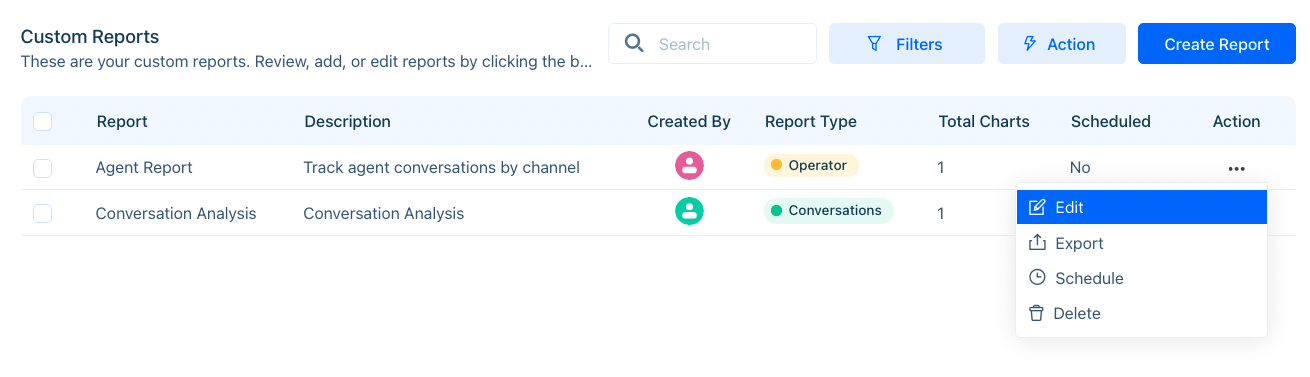Click the Report Type column header
The image size is (1310, 377).
point(811,122)
